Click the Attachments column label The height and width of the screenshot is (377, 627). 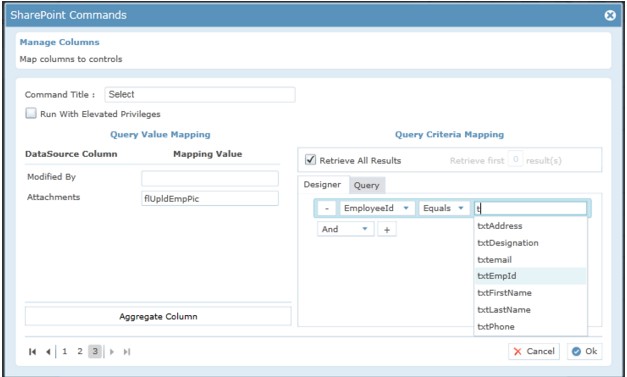[x=54, y=197]
